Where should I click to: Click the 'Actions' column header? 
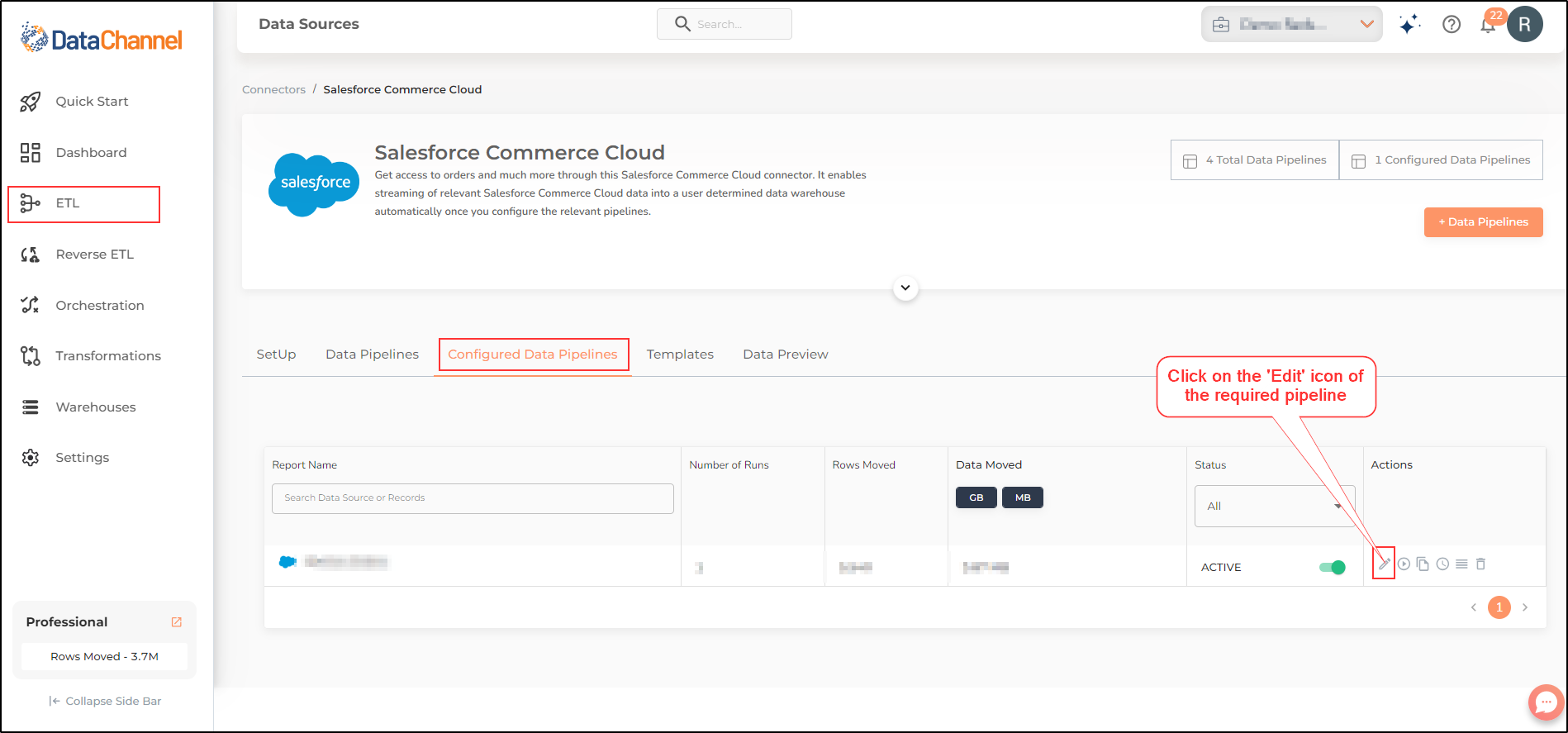tap(1392, 465)
